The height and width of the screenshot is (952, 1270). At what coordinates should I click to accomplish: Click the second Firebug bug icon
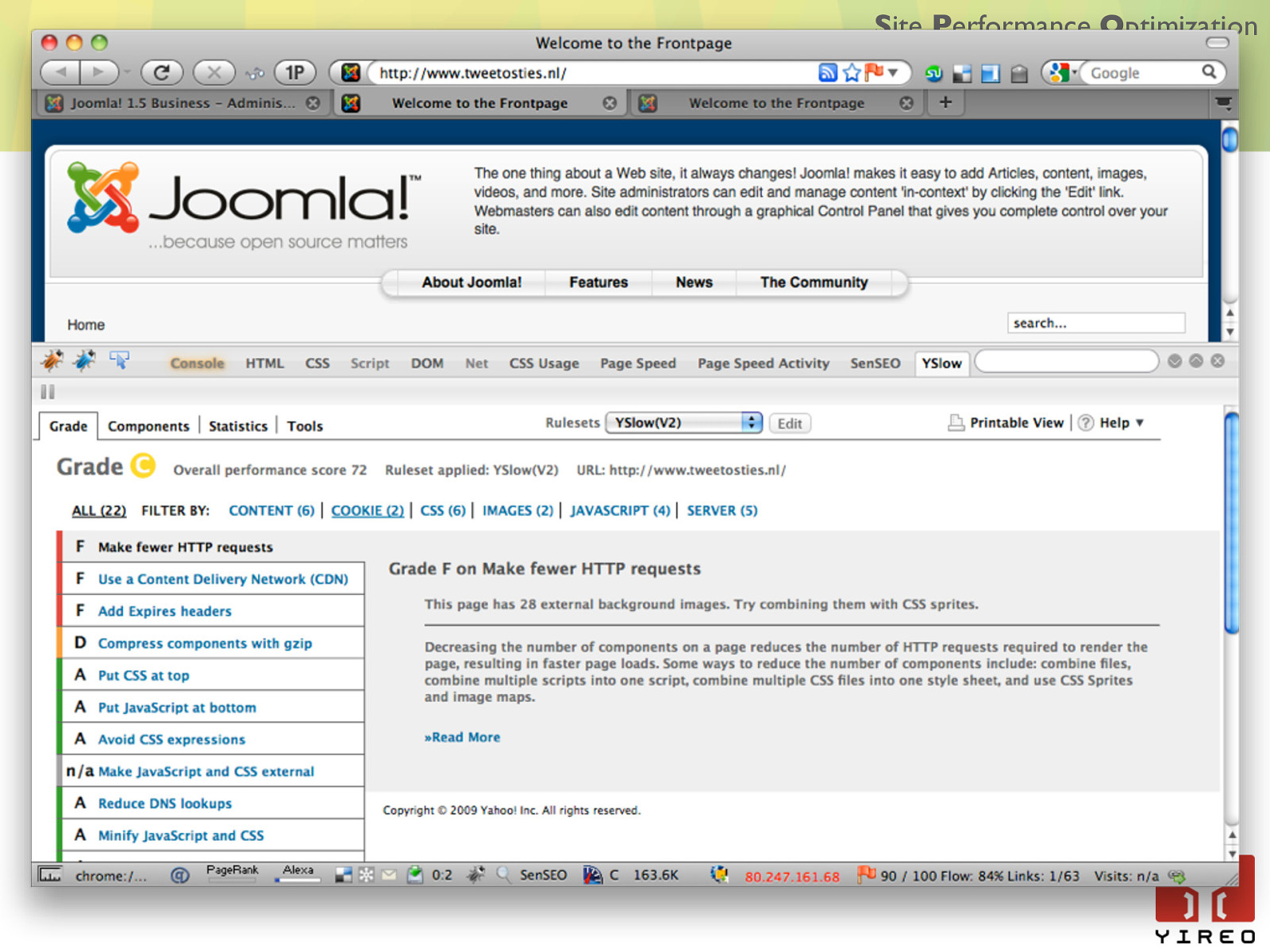pos(85,361)
